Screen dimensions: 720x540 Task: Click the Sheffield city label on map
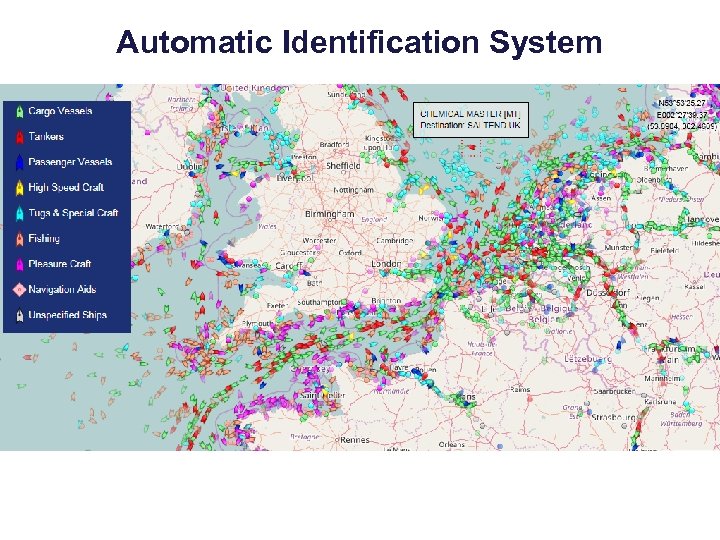click(343, 166)
